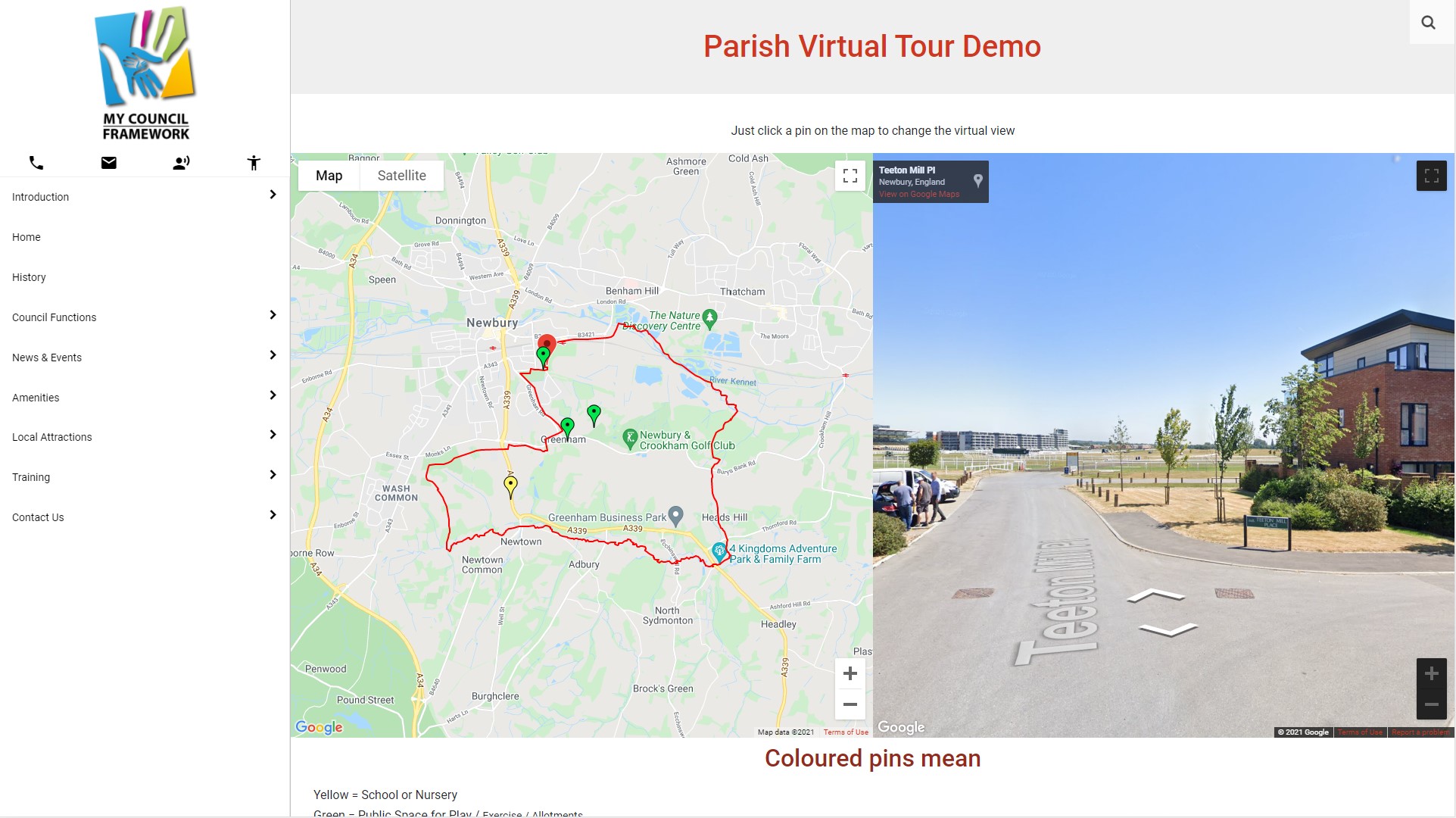Open the text-to-speech listen icon
This screenshot has width=1456, height=818.
click(x=181, y=163)
